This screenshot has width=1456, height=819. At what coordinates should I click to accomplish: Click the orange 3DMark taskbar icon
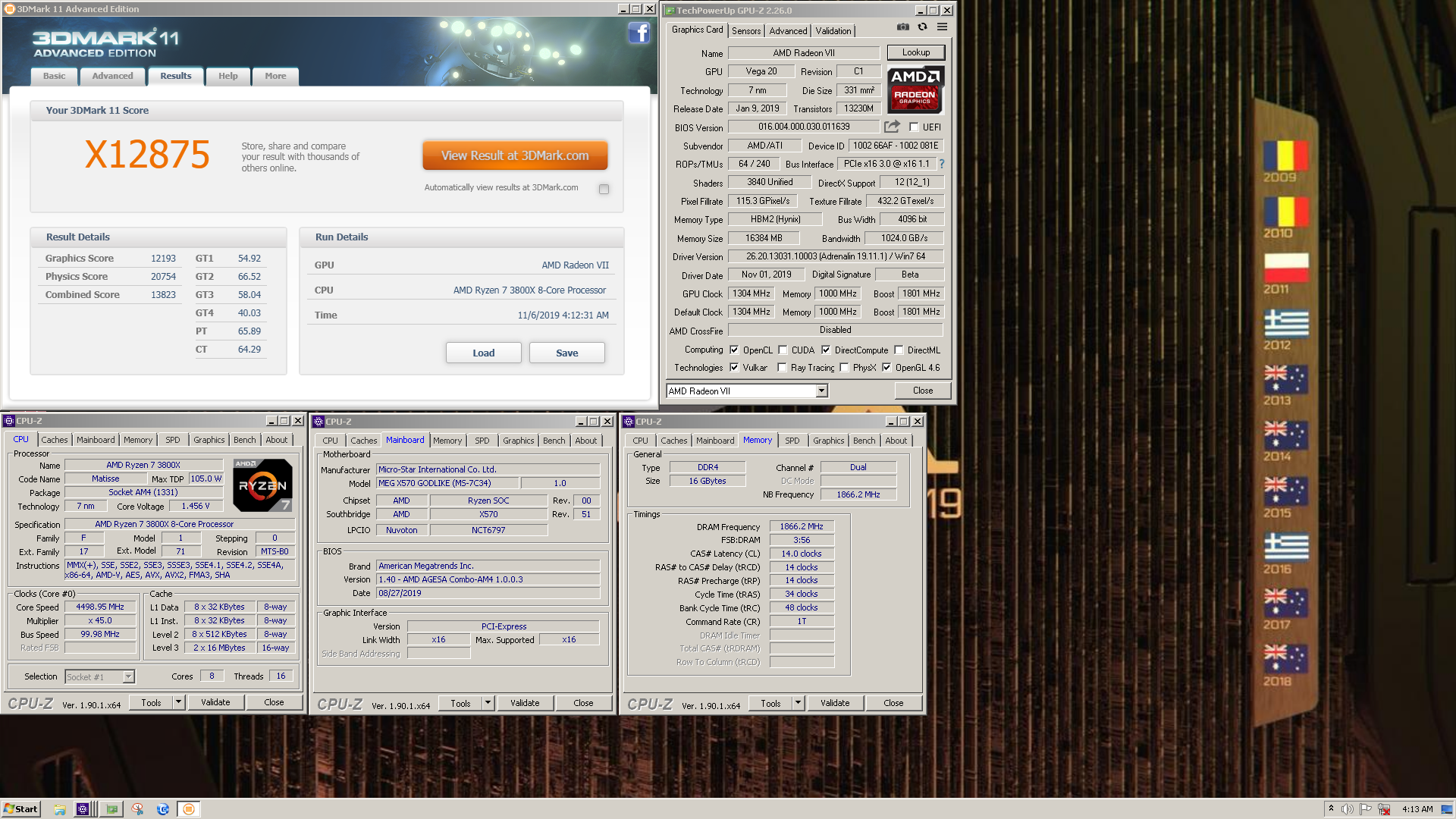pyautogui.click(x=189, y=809)
